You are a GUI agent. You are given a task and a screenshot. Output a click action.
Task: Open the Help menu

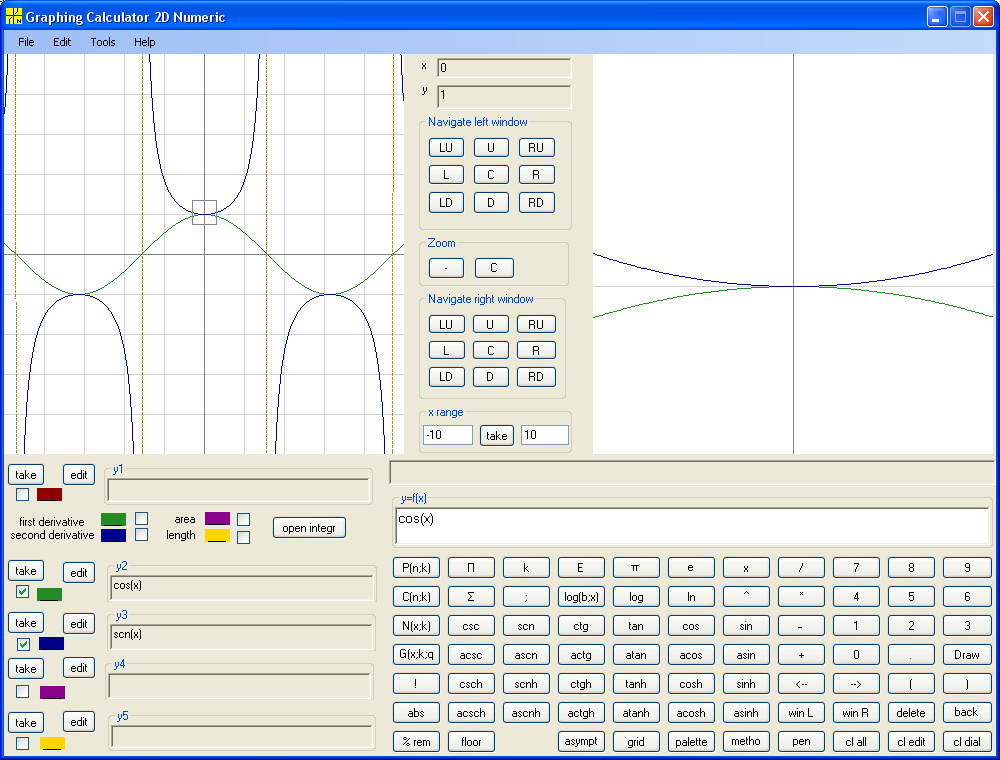[144, 42]
